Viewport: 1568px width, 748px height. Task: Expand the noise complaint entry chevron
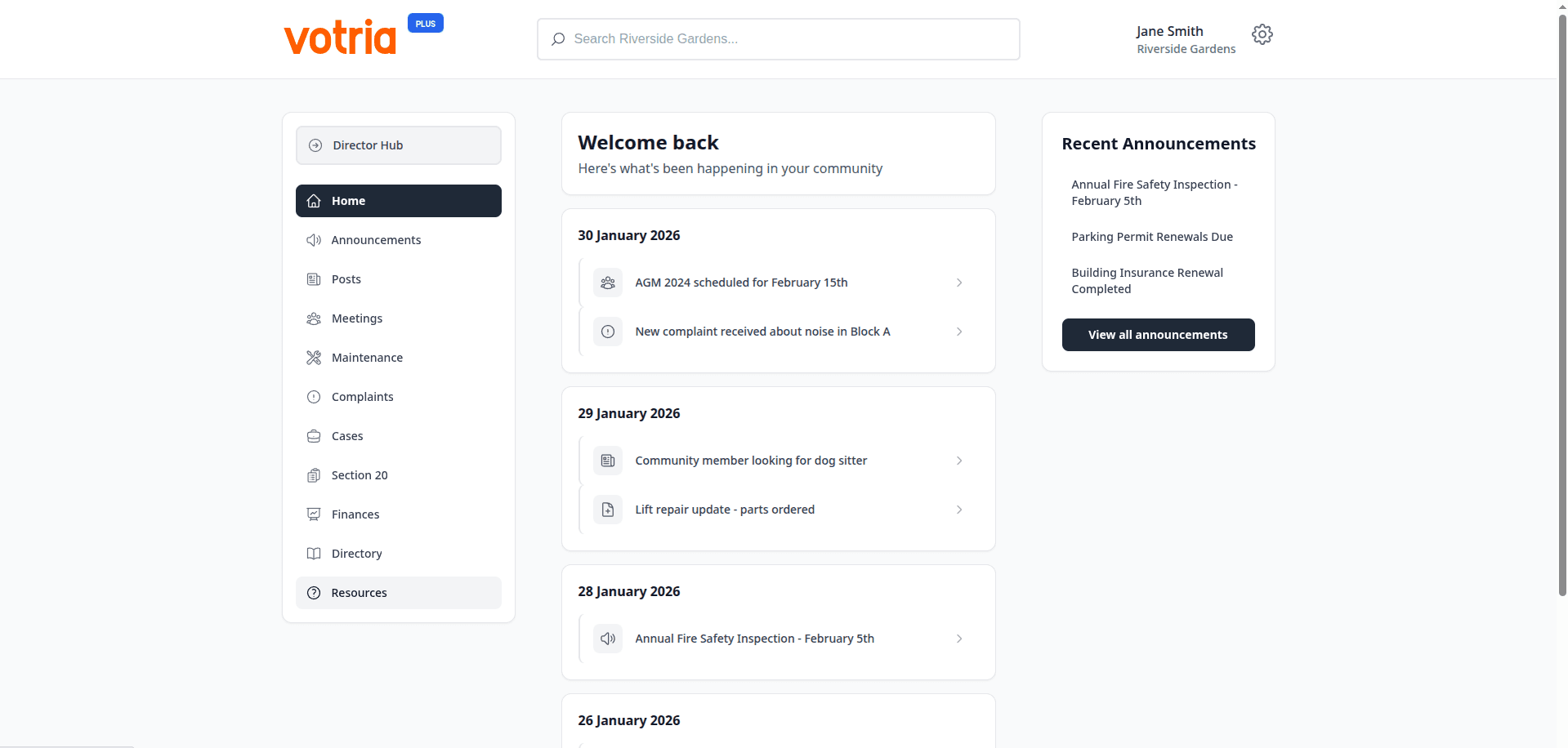[958, 332]
